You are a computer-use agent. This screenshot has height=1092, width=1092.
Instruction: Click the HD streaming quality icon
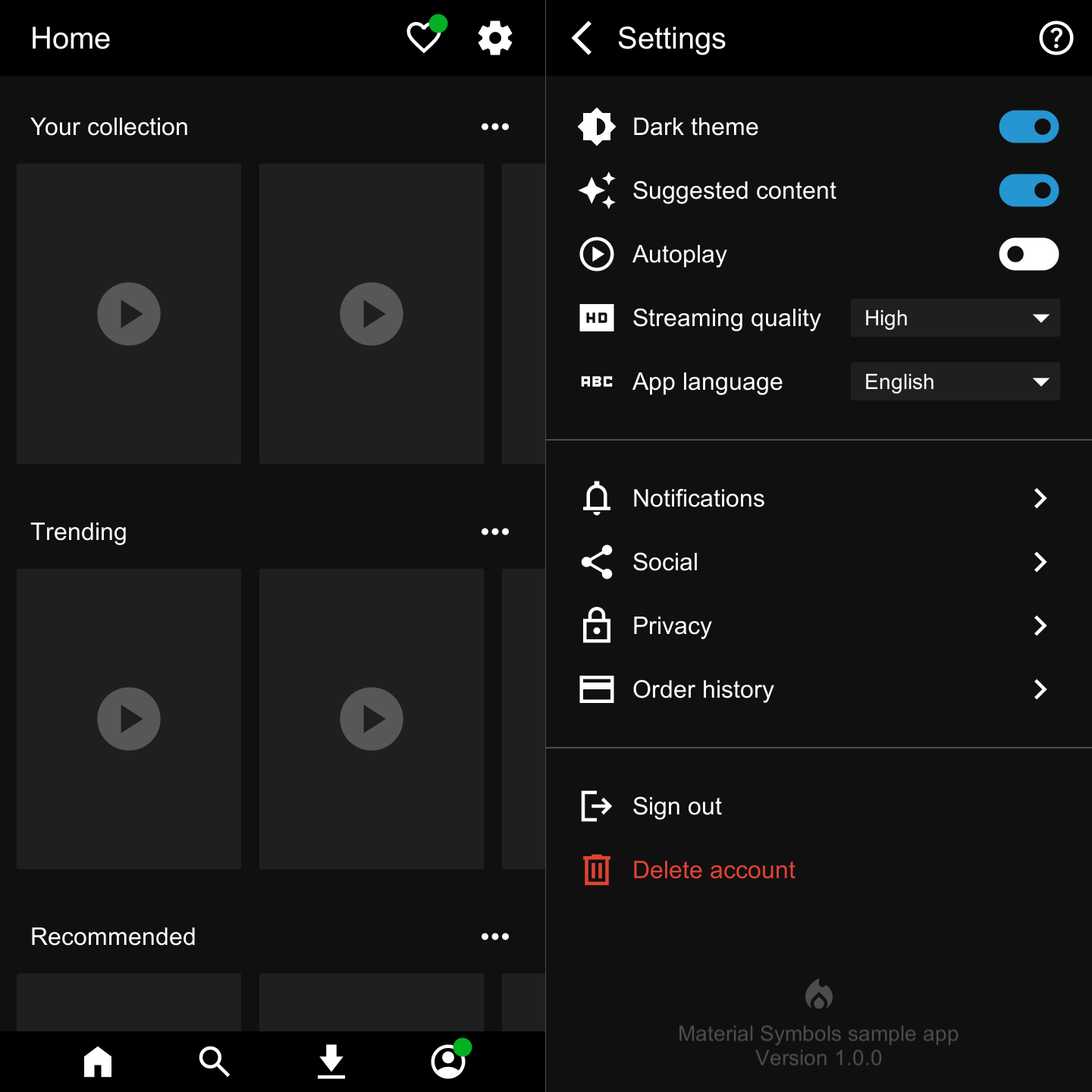click(x=597, y=318)
